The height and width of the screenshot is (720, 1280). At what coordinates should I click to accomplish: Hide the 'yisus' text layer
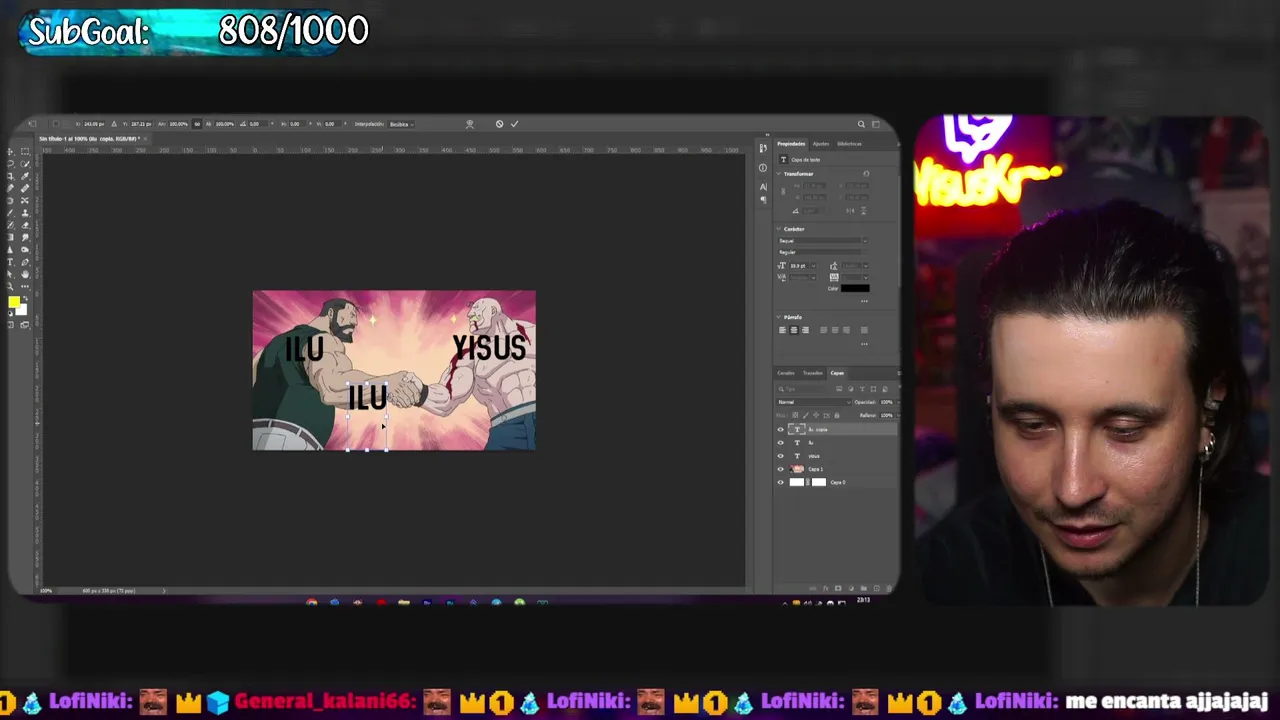781,456
